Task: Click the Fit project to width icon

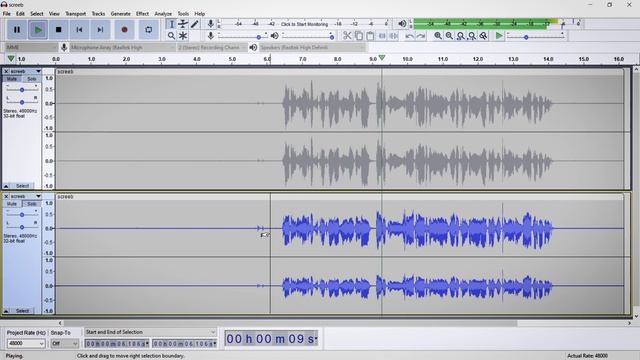Action: pos(472,36)
